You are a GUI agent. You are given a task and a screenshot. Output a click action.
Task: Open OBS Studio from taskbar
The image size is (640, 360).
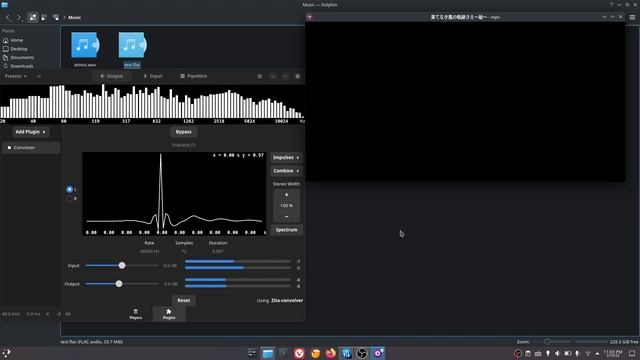[x=362, y=353]
